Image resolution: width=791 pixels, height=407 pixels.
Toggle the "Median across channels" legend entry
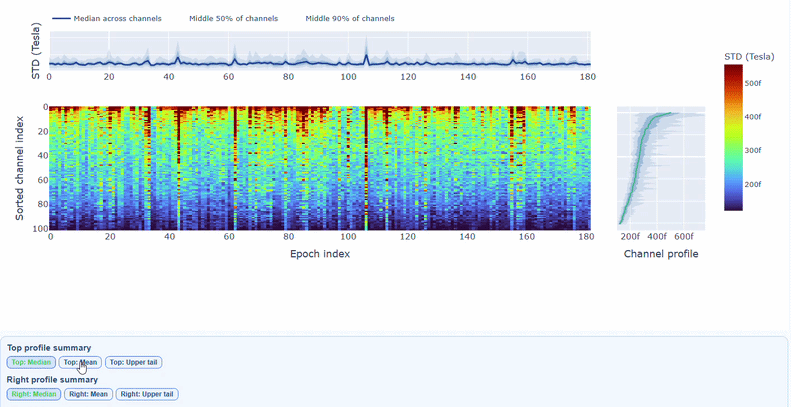tap(117, 19)
